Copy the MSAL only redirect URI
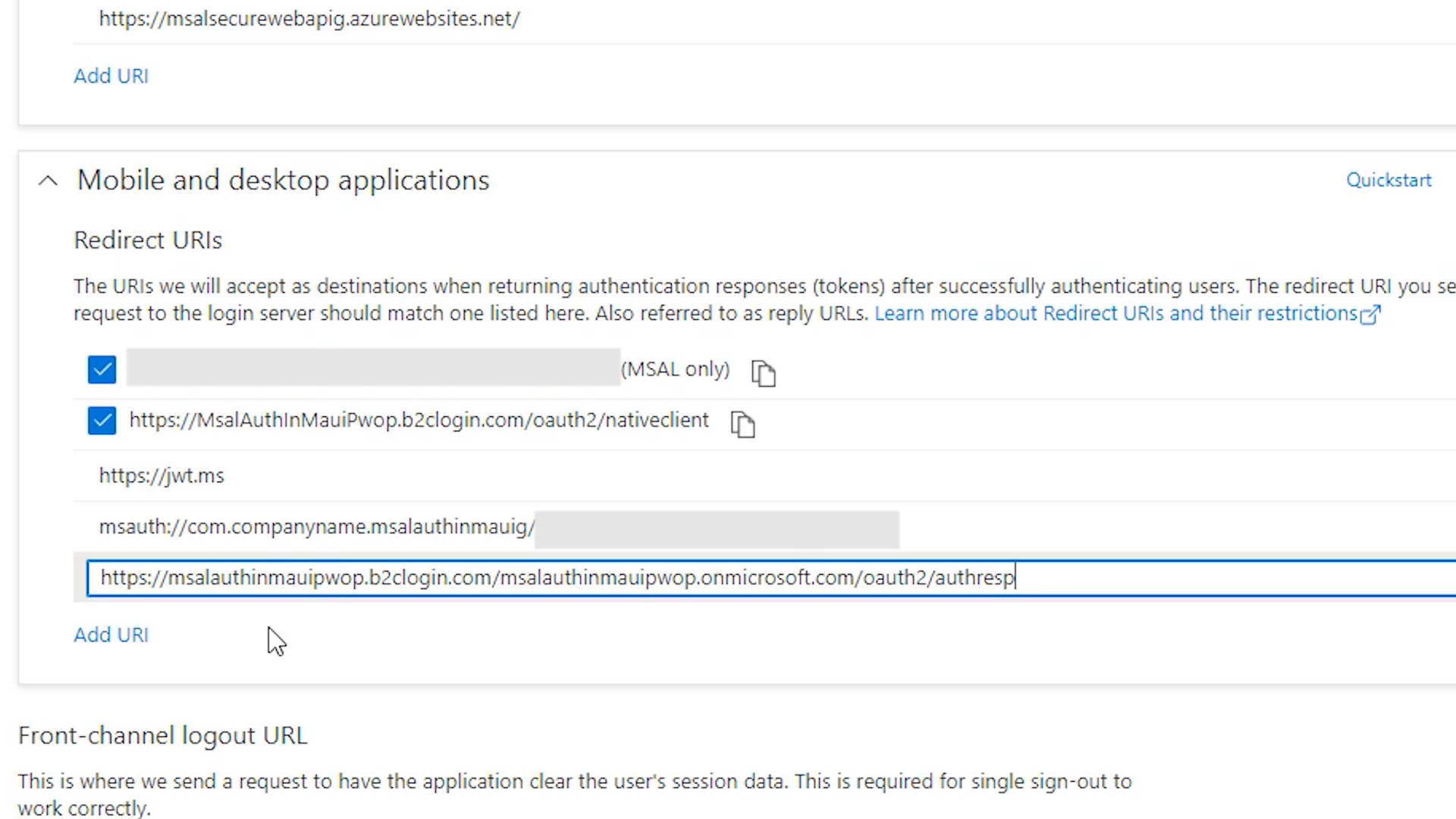Viewport: 1456px width, 819px height. (x=763, y=373)
